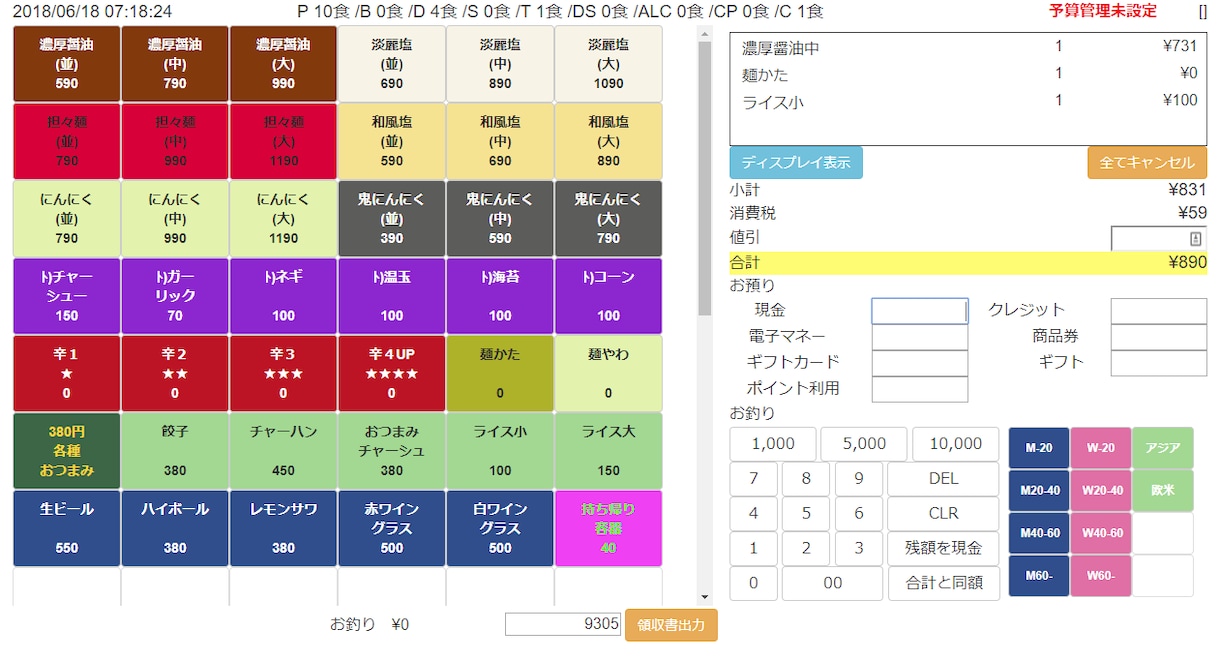Select 欧米 customer region button
This screenshot has height=660, width=1220.
pos(1163,491)
